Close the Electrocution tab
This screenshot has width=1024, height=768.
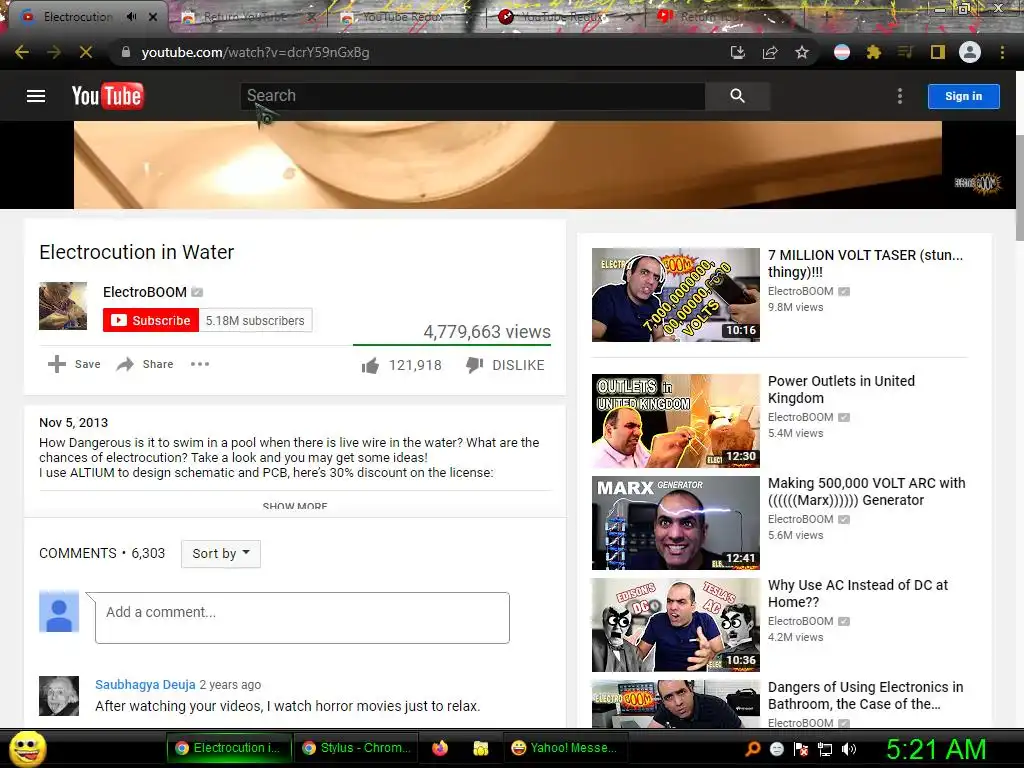(x=153, y=17)
